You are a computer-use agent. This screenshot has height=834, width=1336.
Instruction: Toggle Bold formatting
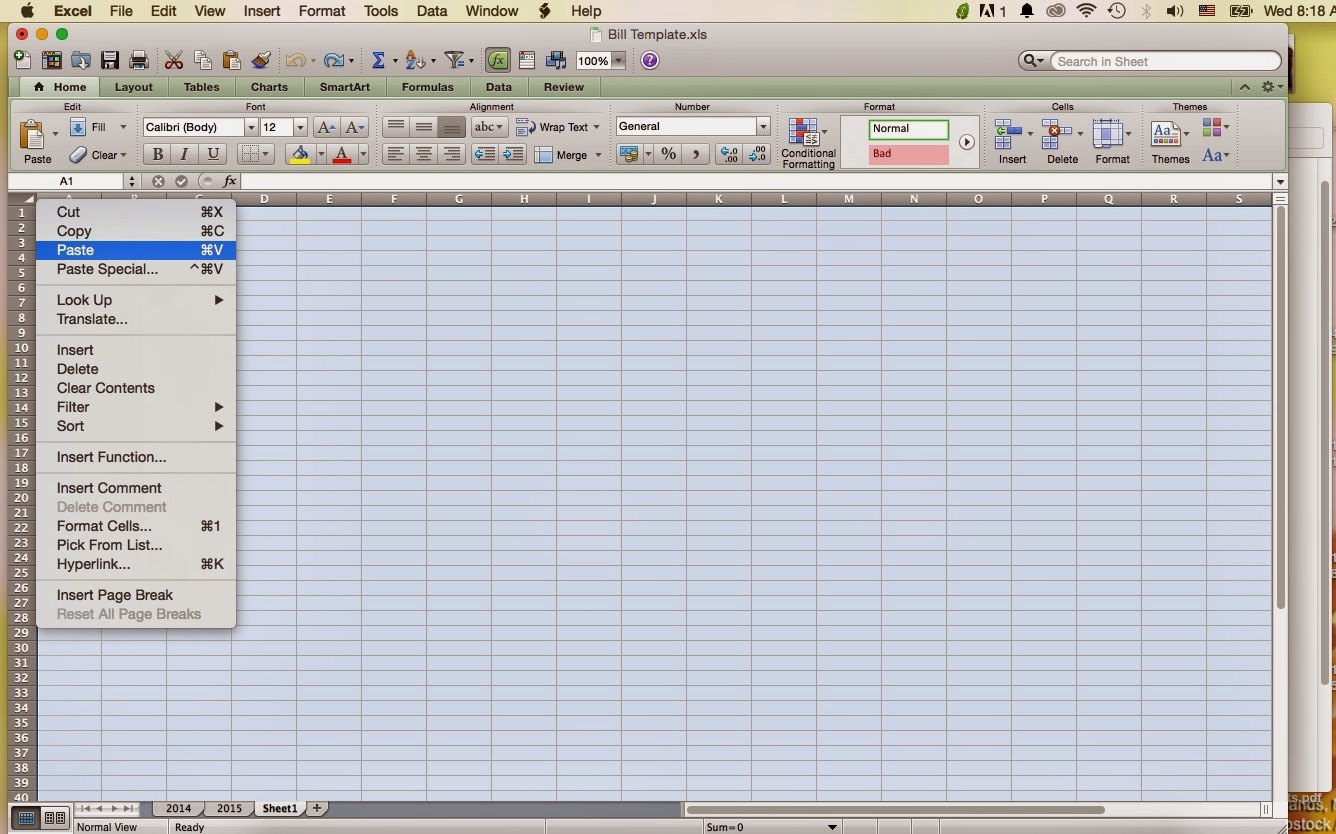(157, 154)
